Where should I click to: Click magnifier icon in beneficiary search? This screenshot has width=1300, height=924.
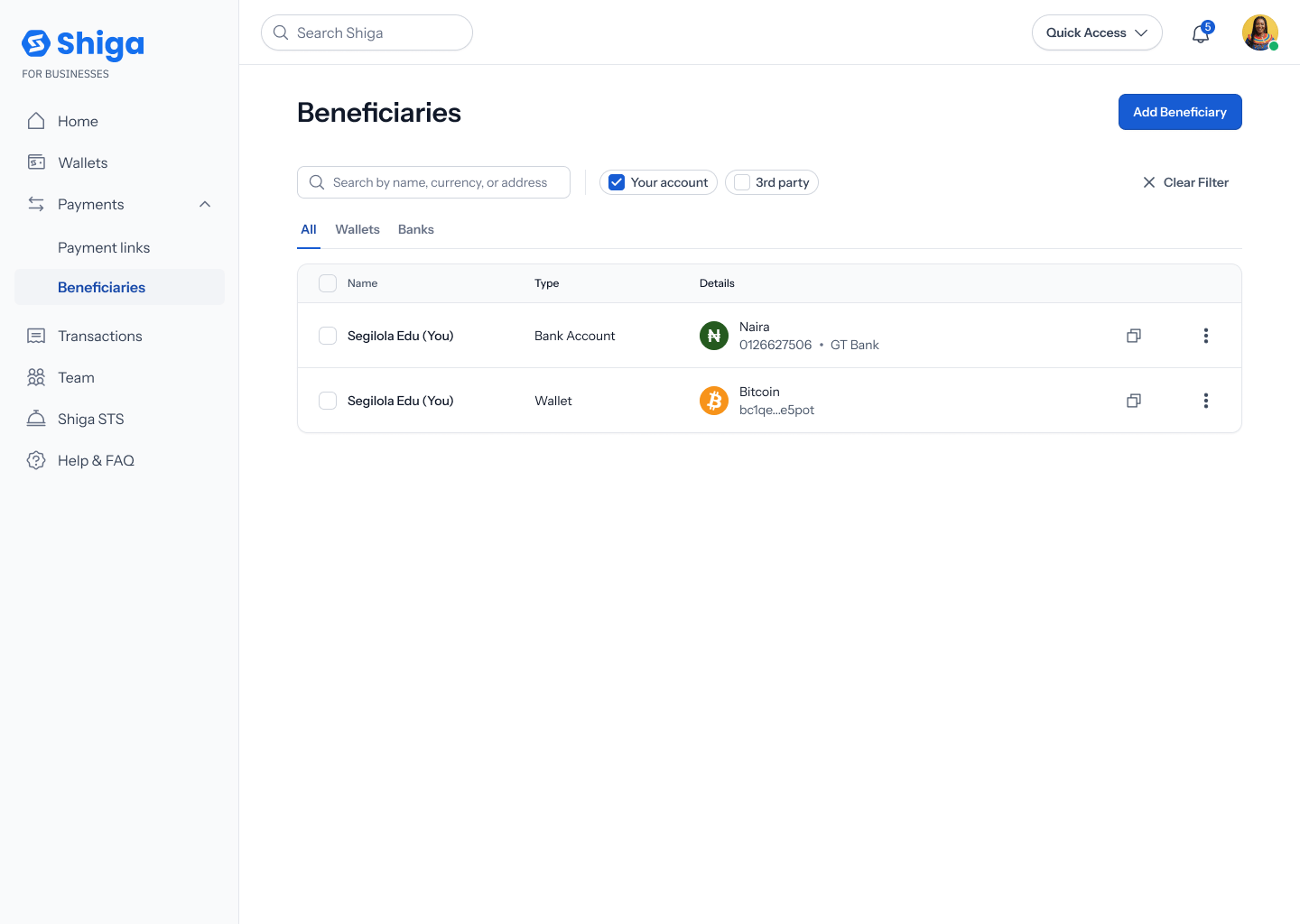pos(317,182)
